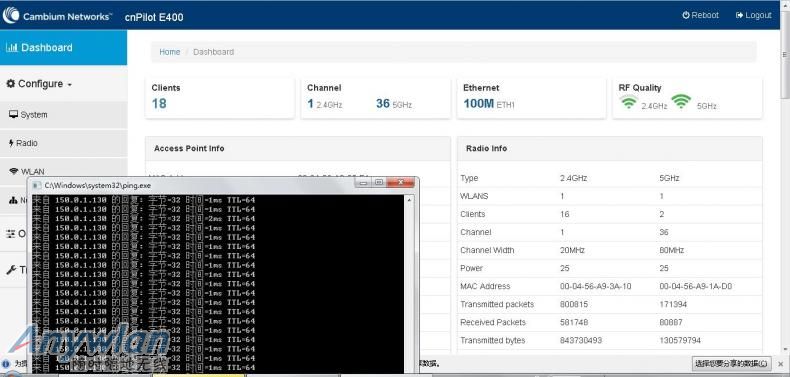Click the Dashboard bar chart icon

[x=12, y=47]
